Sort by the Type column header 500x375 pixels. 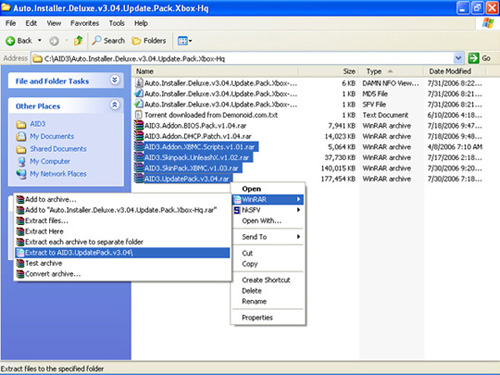tap(391, 71)
